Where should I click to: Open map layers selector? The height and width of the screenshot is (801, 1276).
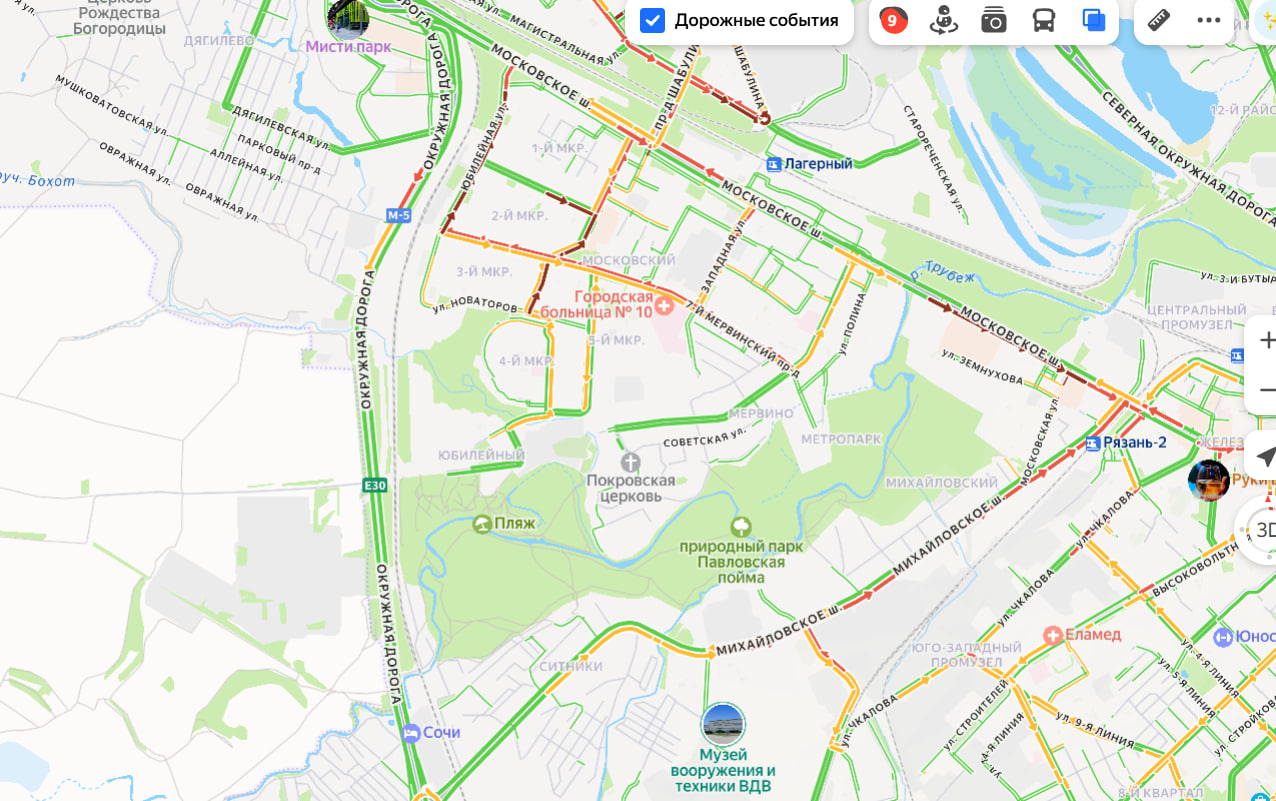pyautogui.click(x=1094, y=20)
